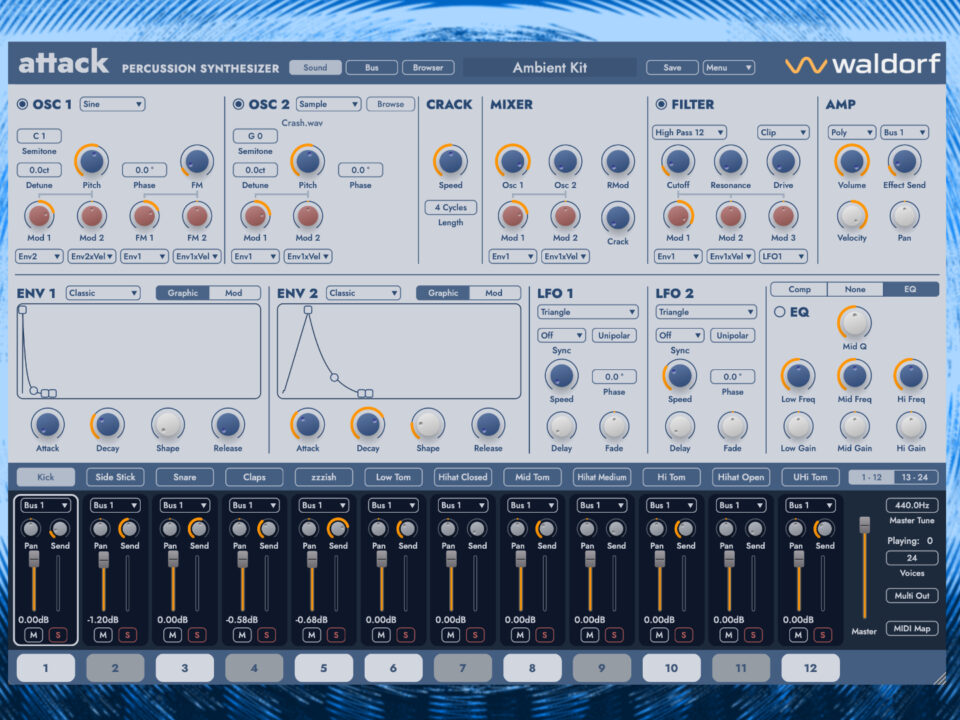Screen dimensions: 960x720
Task: Expand the LFO 1 Triangle shape dropdown
Action: [587, 312]
